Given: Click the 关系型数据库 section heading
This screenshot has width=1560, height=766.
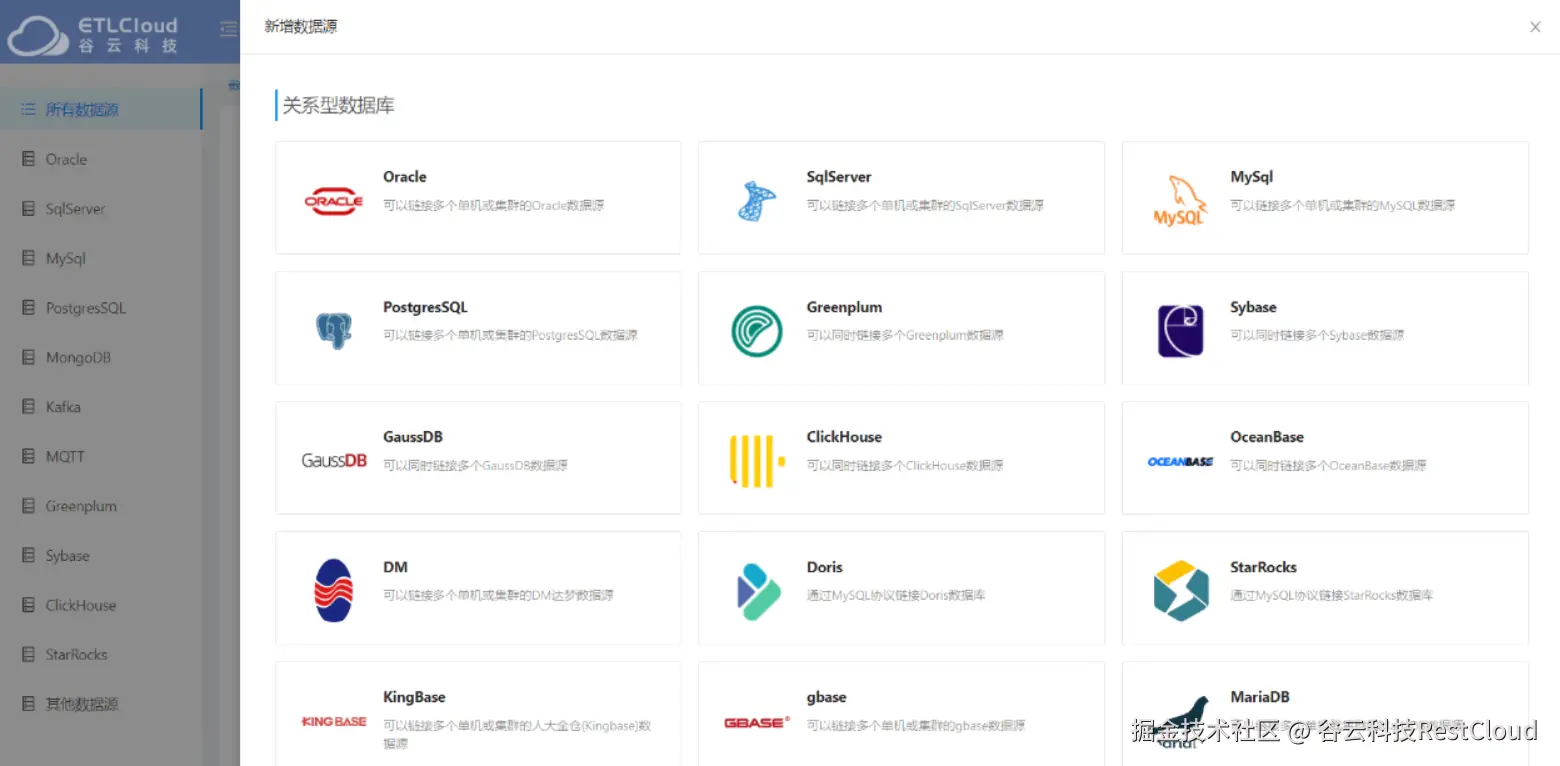Looking at the screenshot, I should click(x=338, y=105).
